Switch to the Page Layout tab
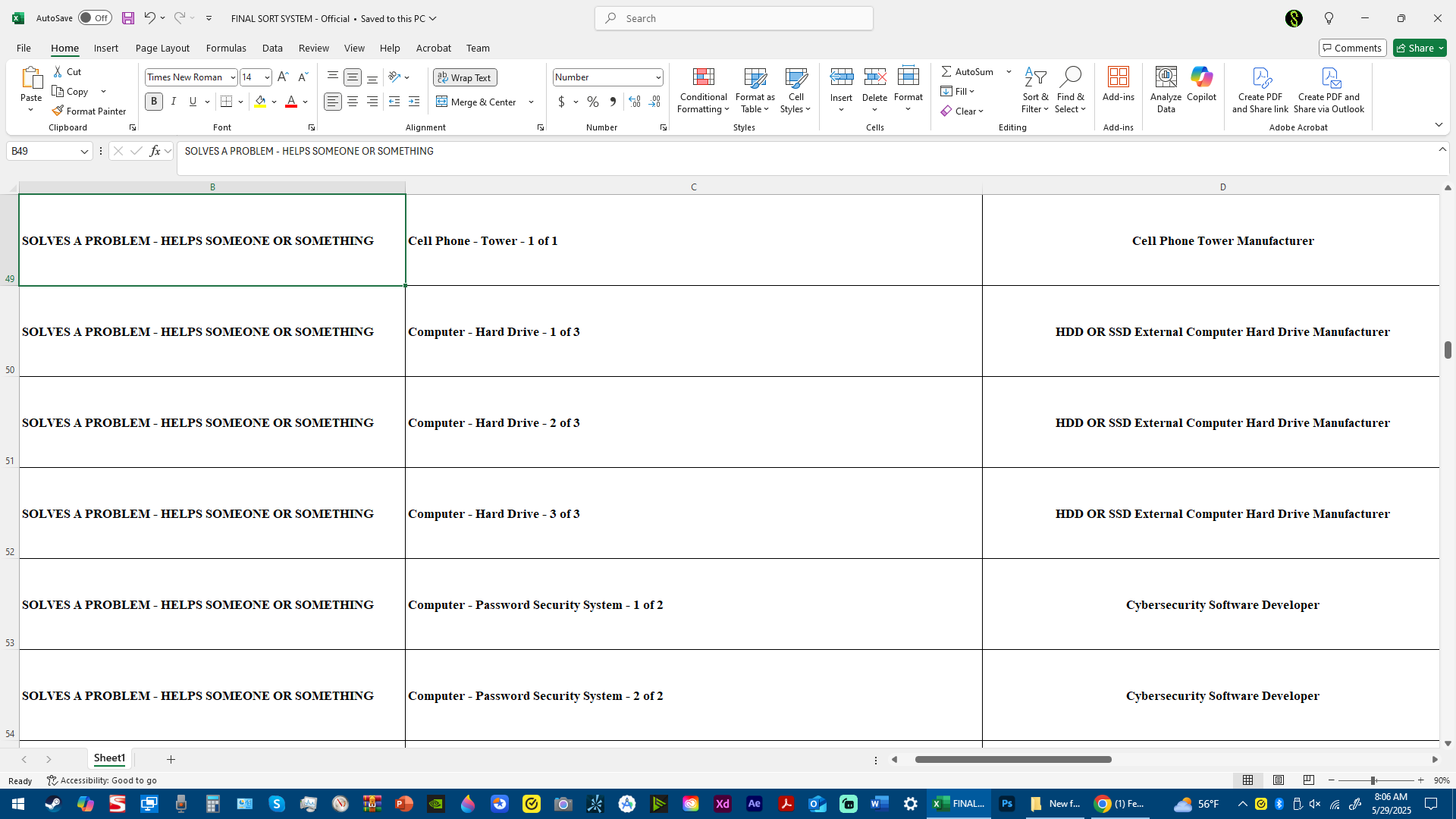This screenshot has height=819, width=1456. pyautogui.click(x=162, y=48)
